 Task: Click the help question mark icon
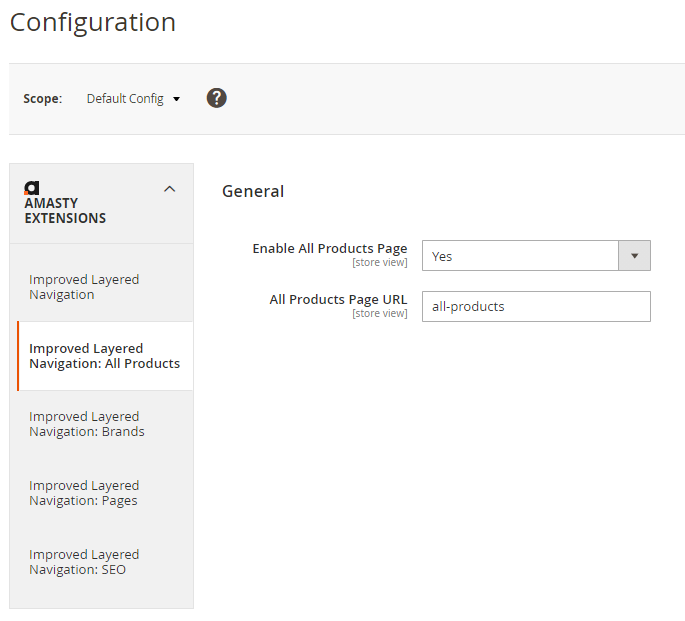[x=217, y=98]
